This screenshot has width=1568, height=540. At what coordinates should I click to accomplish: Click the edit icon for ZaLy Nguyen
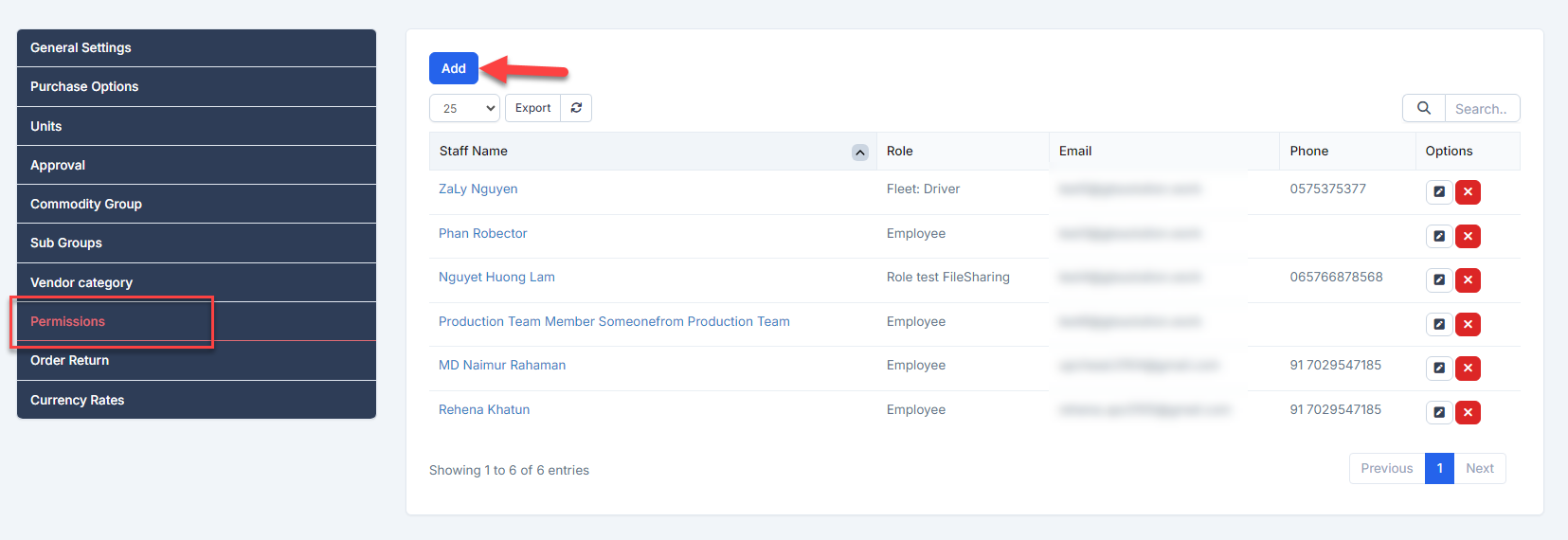tap(1438, 192)
